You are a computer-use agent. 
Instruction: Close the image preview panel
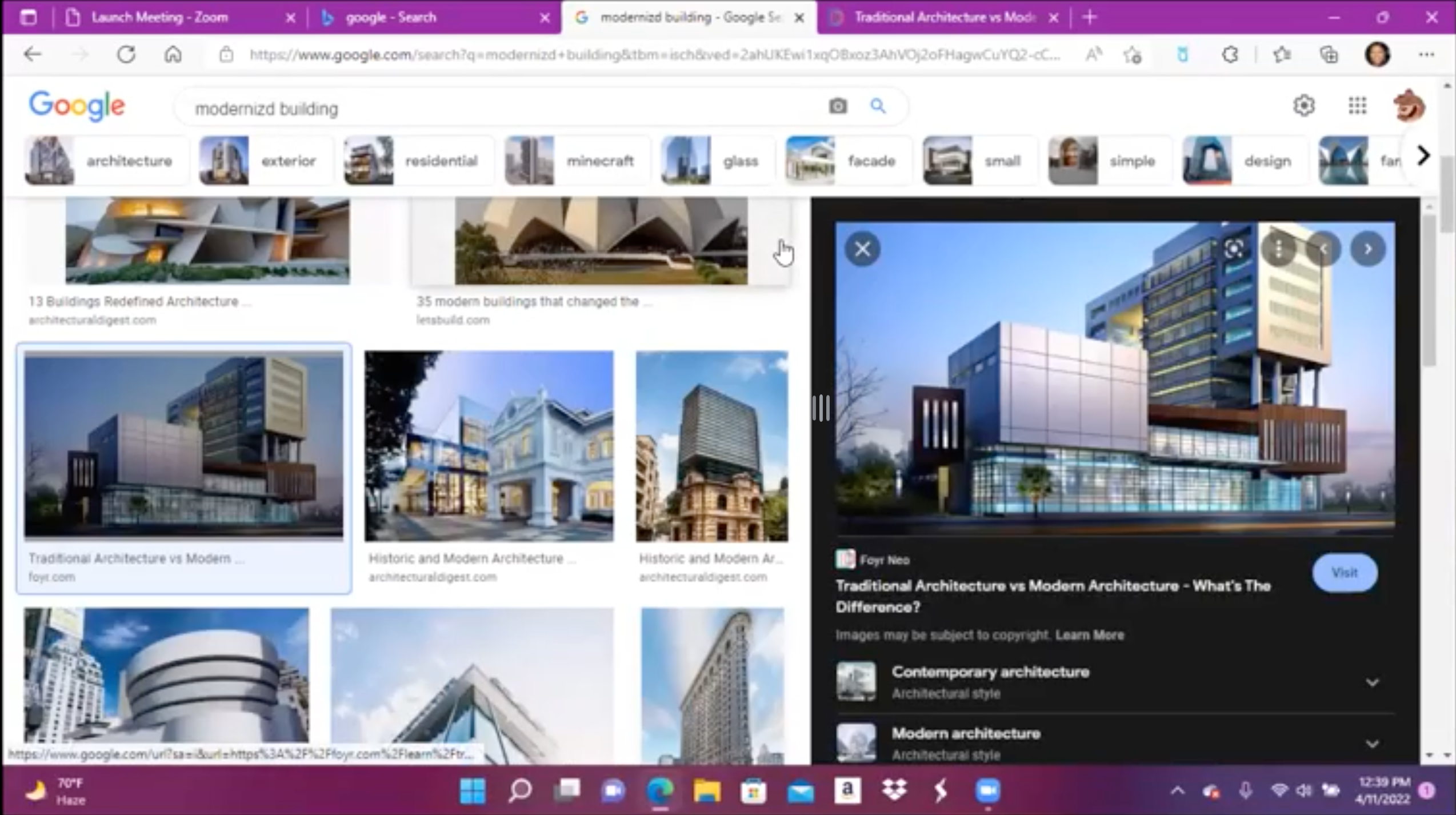(862, 249)
